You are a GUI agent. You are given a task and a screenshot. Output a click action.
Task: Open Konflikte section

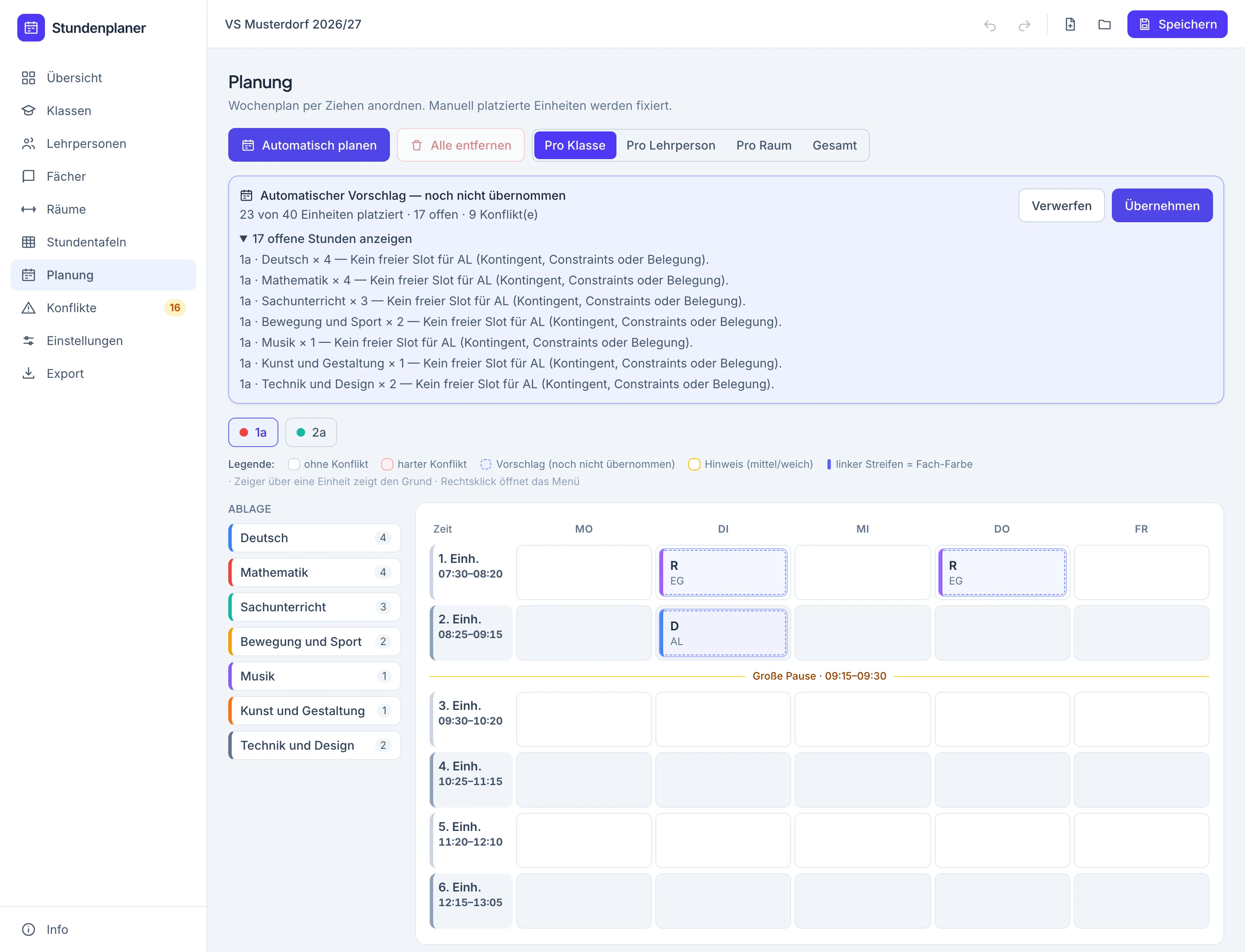[x=103, y=308]
